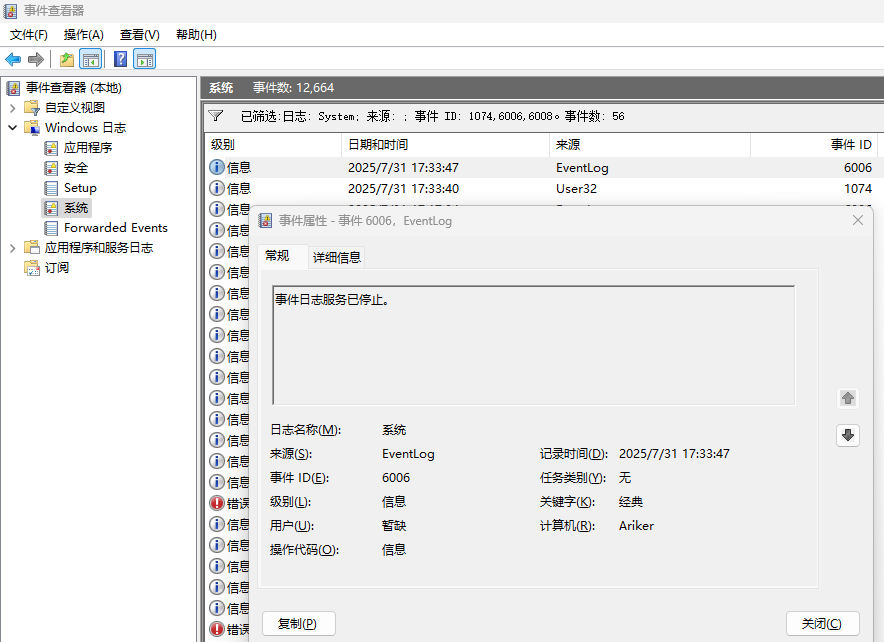Screen dimensions: 884x642
Task: Click the event properties dialog title icon
Action: pos(266,221)
